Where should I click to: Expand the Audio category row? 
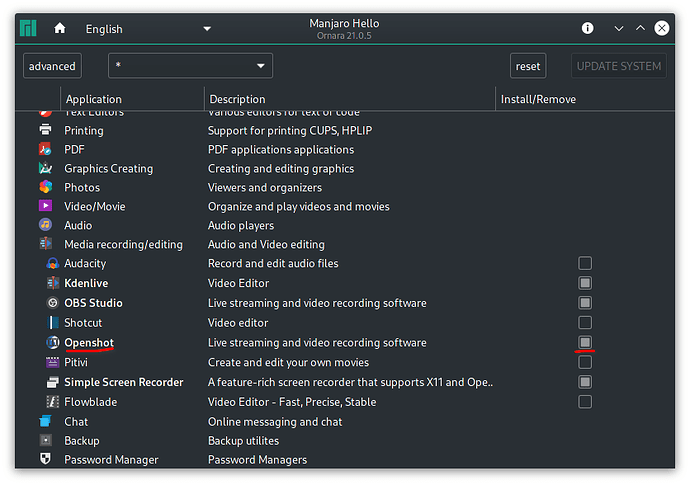coord(345,225)
